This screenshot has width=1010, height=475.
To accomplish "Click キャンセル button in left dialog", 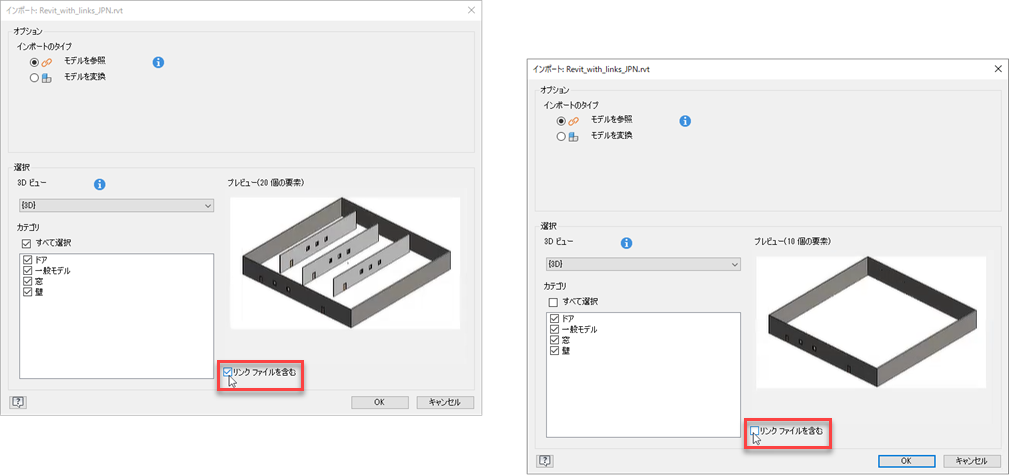I will click(x=445, y=402).
